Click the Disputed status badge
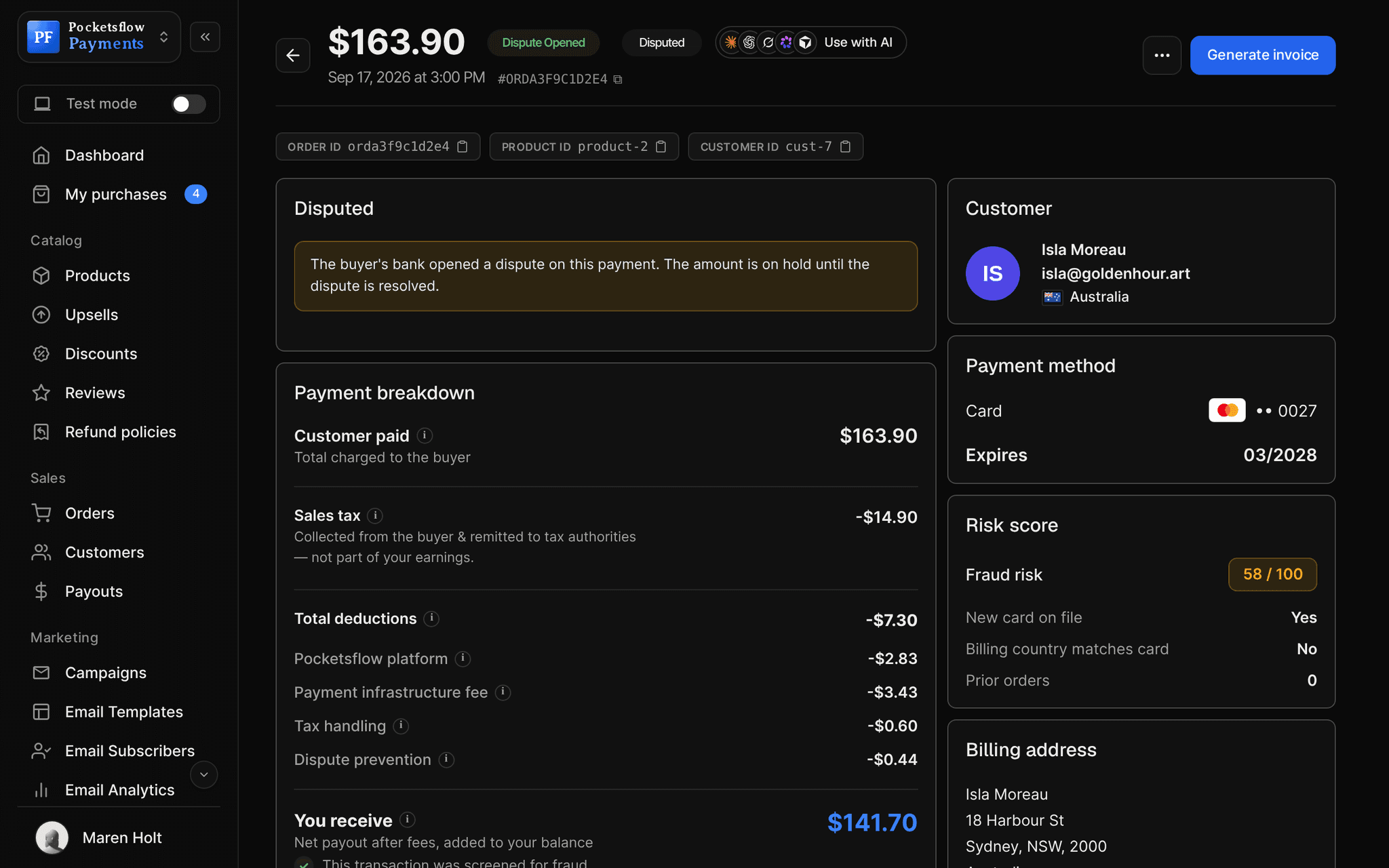The height and width of the screenshot is (868, 1389). [661, 43]
